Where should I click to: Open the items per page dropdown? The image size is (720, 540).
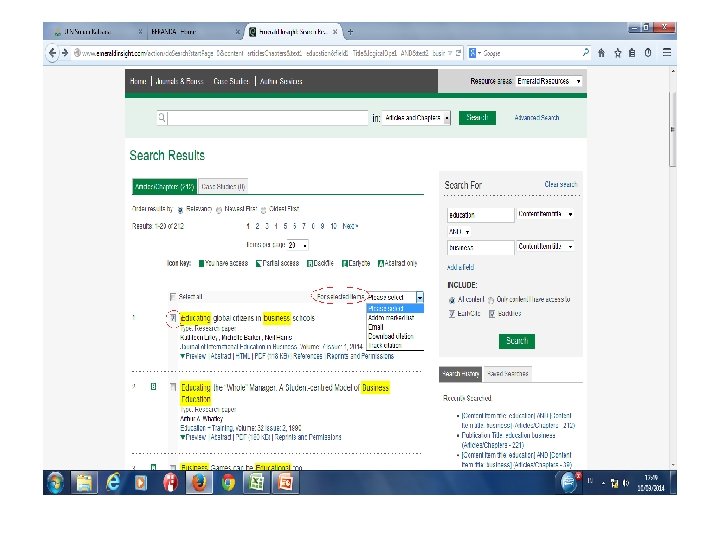[x=298, y=245]
